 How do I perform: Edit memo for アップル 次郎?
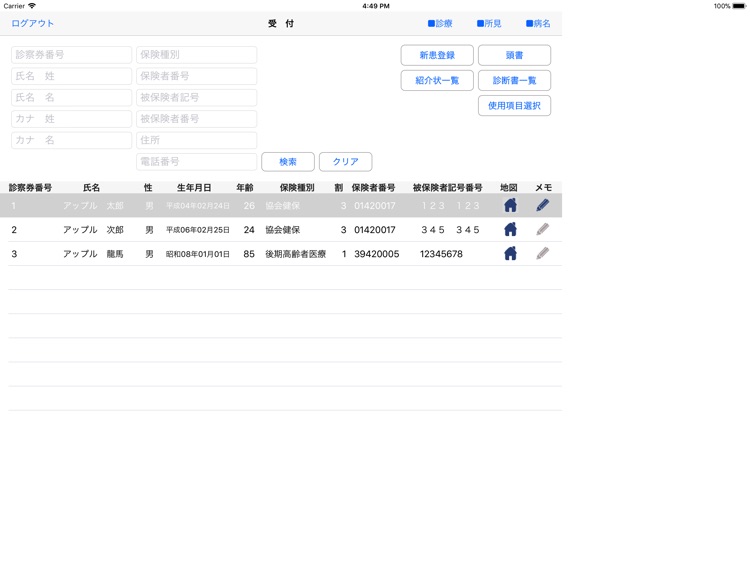(x=542, y=230)
